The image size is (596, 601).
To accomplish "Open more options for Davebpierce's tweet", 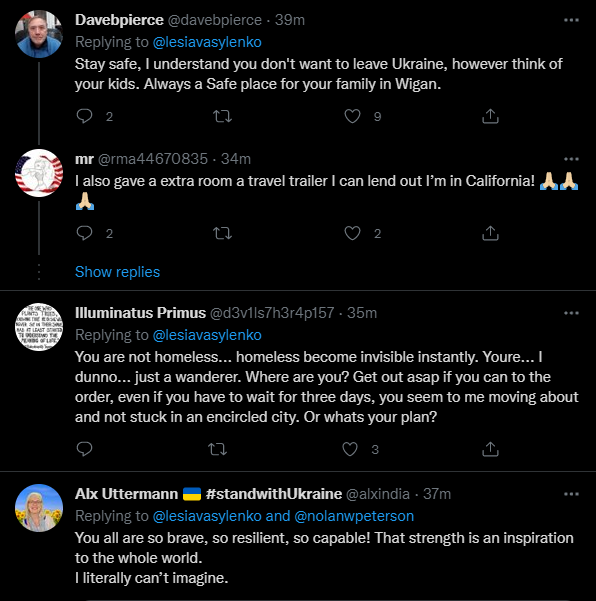I will pos(571,20).
